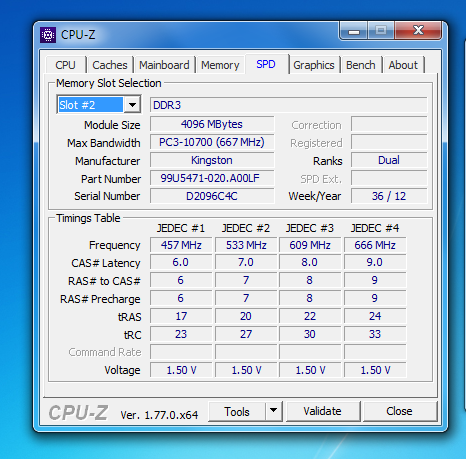Click the tRAS value 20
This screenshot has width=466, height=459.
[246, 316]
